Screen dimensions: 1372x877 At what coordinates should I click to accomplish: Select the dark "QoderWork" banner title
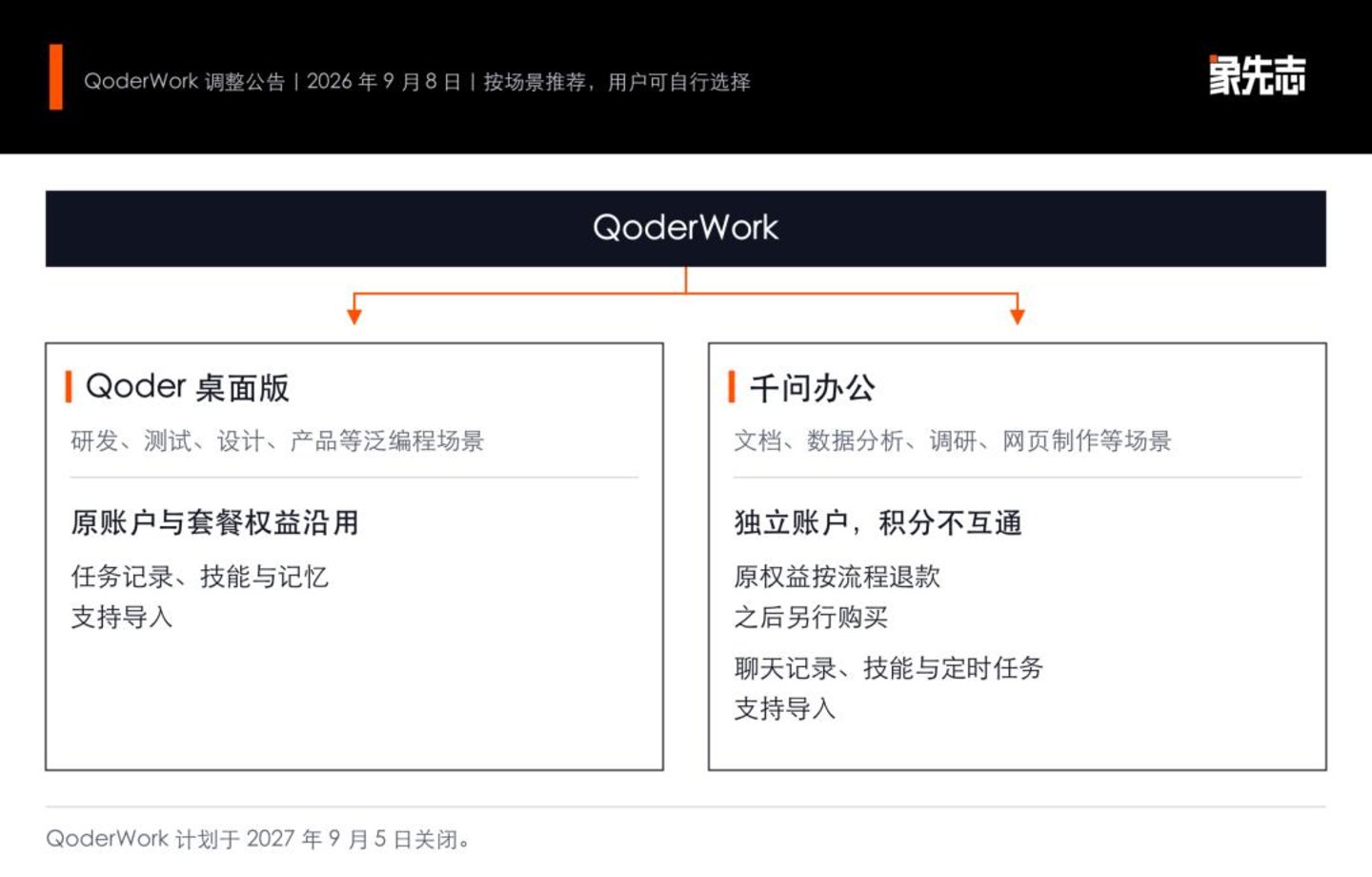(x=686, y=228)
